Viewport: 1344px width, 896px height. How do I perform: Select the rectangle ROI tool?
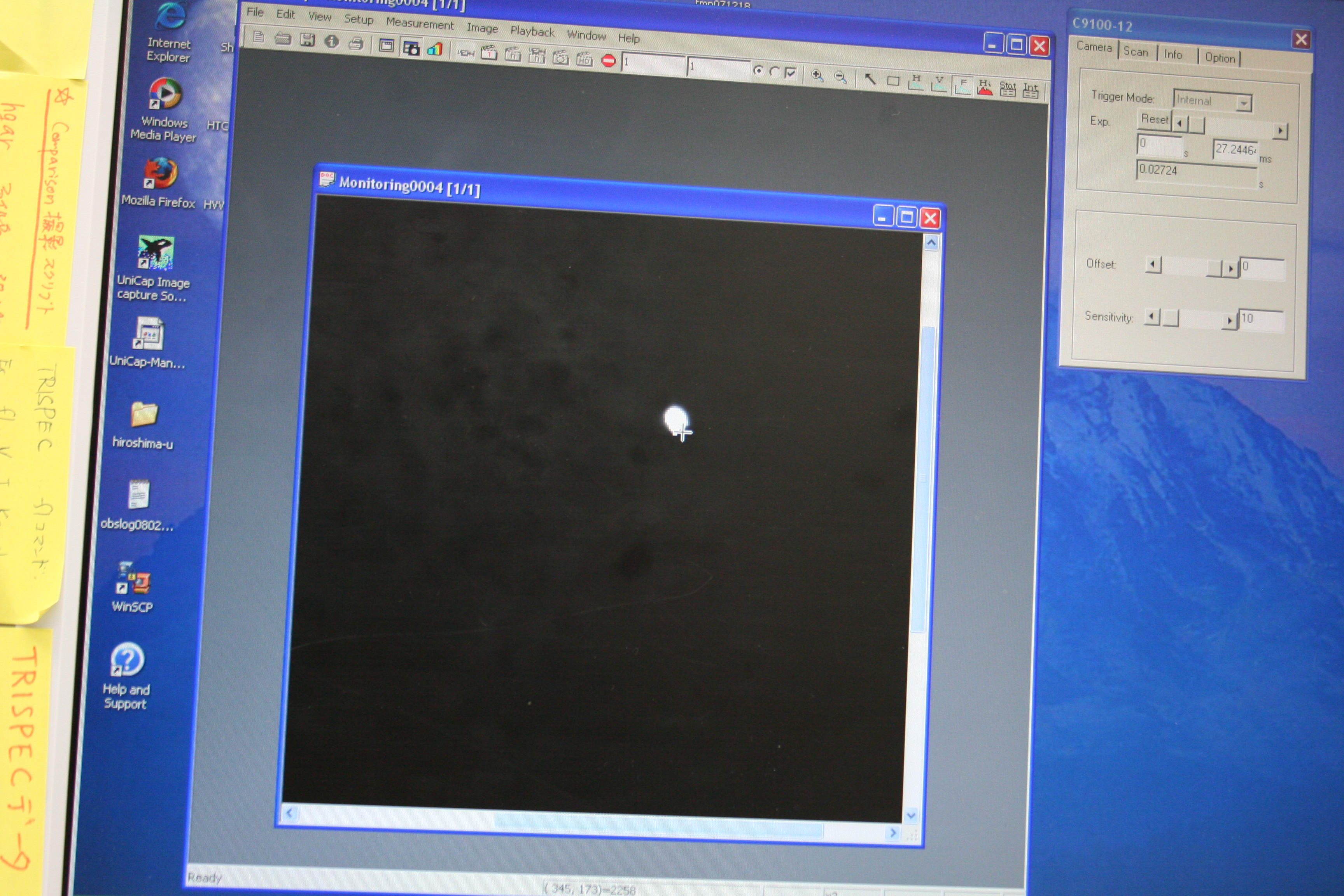893,81
